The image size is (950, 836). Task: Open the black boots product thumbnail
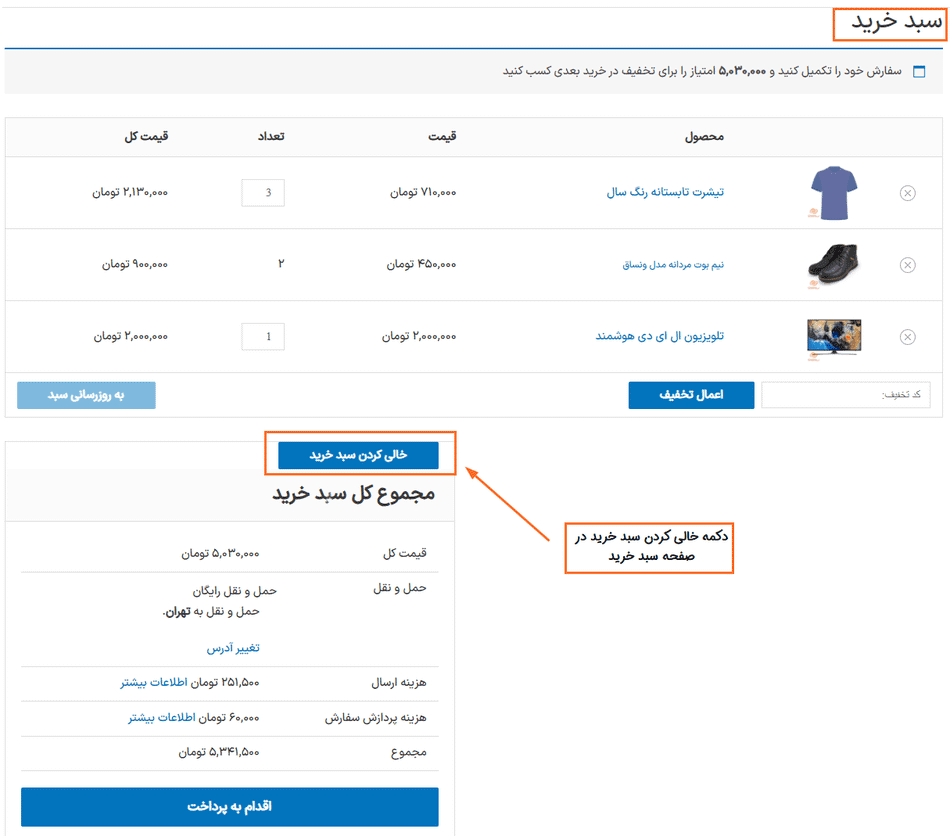coord(834,265)
